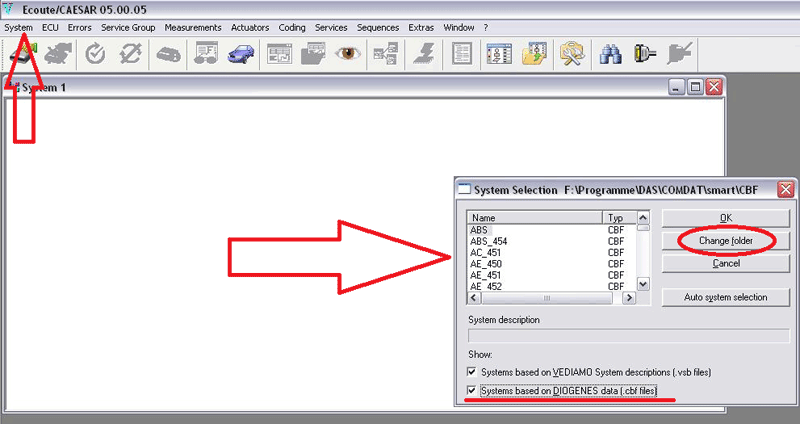Open the Window menu
This screenshot has height=424, width=800.
coord(459,28)
